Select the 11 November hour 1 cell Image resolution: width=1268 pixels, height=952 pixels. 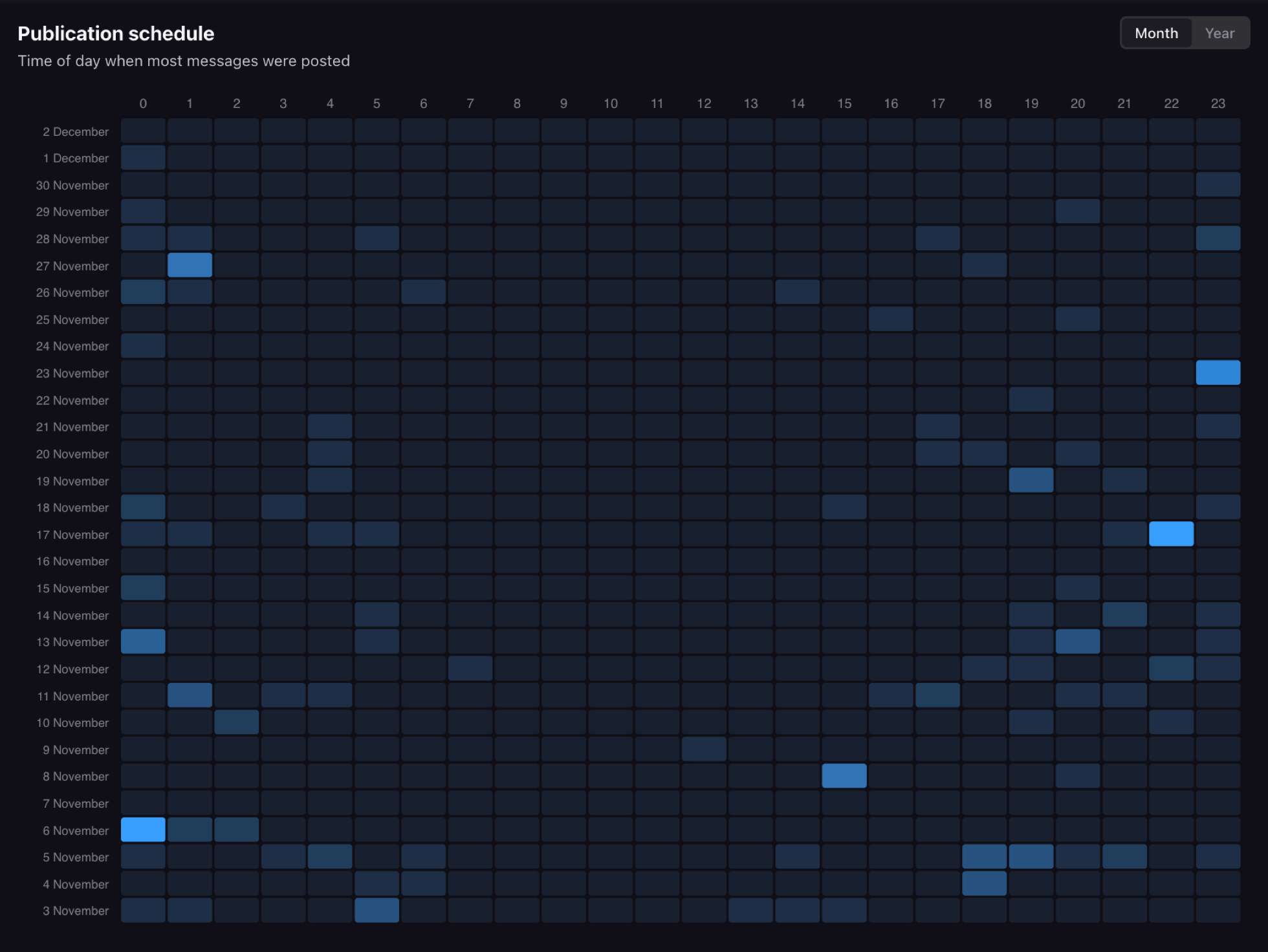pyautogui.click(x=190, y=695)
